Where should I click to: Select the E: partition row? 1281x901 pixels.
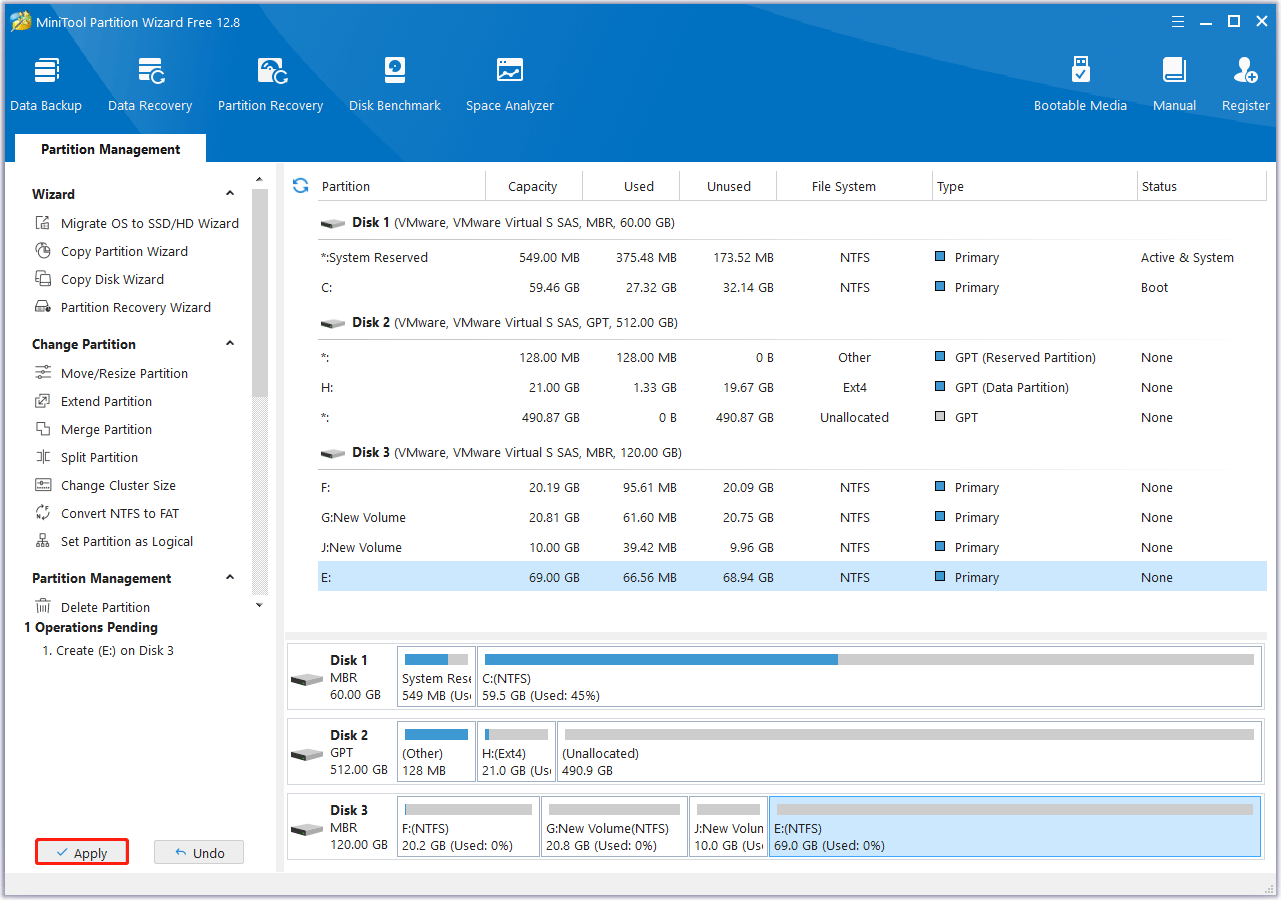coord(791,577)
